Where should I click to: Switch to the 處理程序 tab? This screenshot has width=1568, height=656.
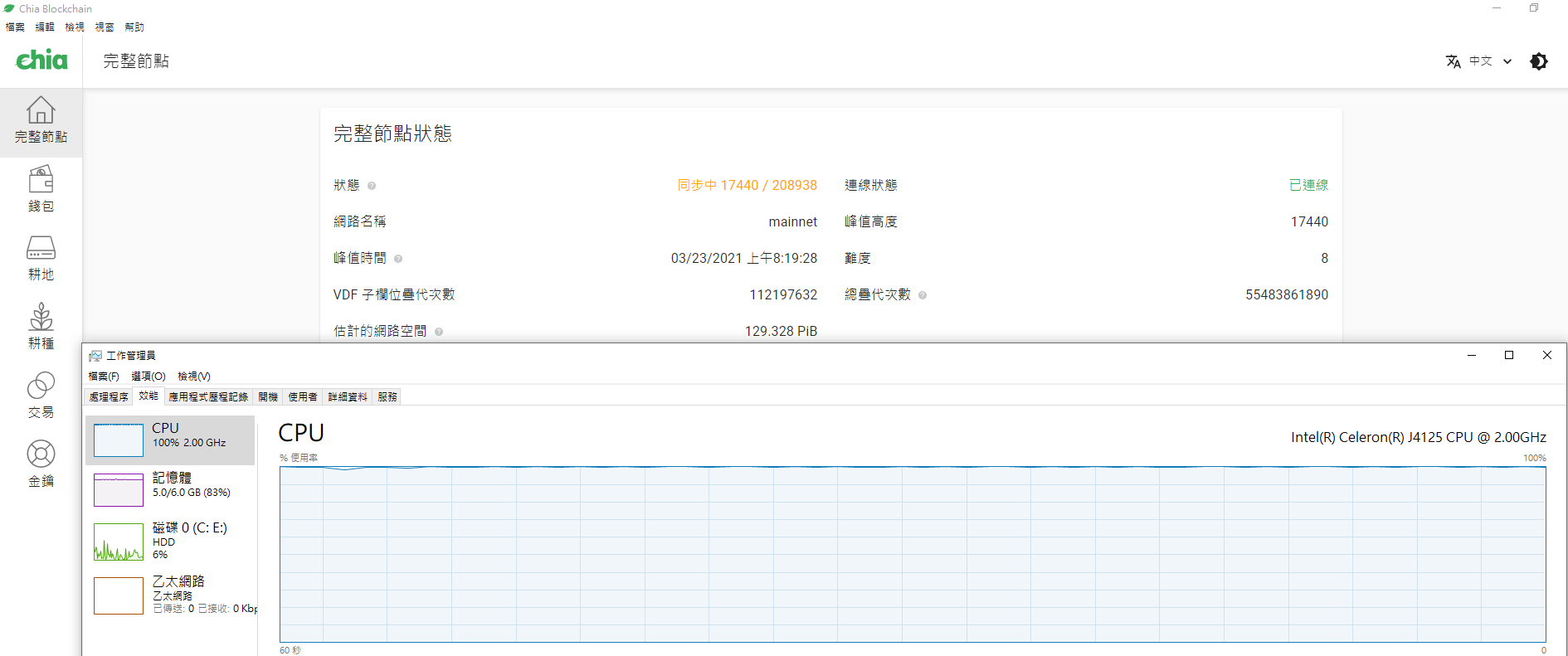109,396
